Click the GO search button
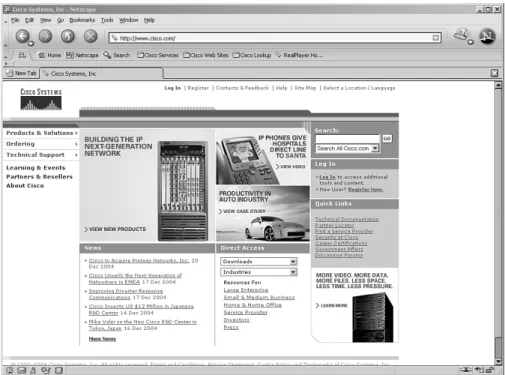 [387, 138]
